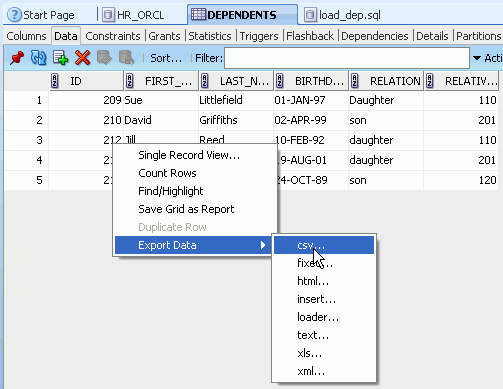Click sort icon in LAST_N column header
This screenshot has width=503, height=389.
(x=205, y=81)
